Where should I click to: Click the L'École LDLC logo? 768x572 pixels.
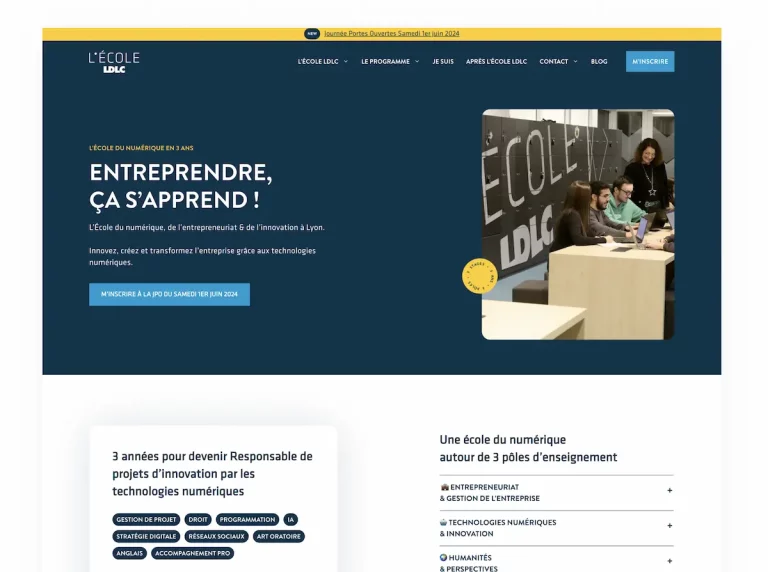[114, 62]
